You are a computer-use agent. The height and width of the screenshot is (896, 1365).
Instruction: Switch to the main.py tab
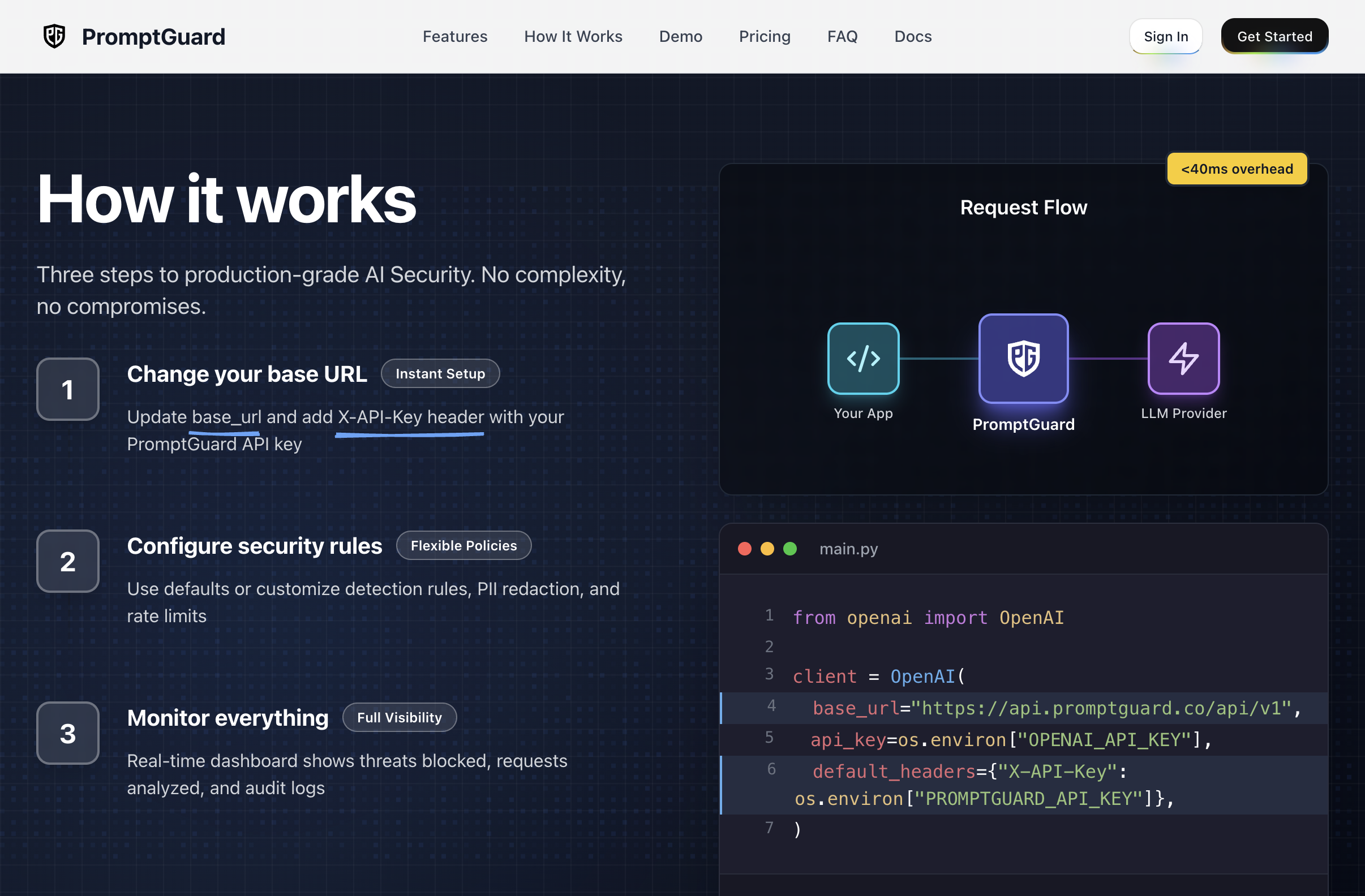(x=848, y=549)
